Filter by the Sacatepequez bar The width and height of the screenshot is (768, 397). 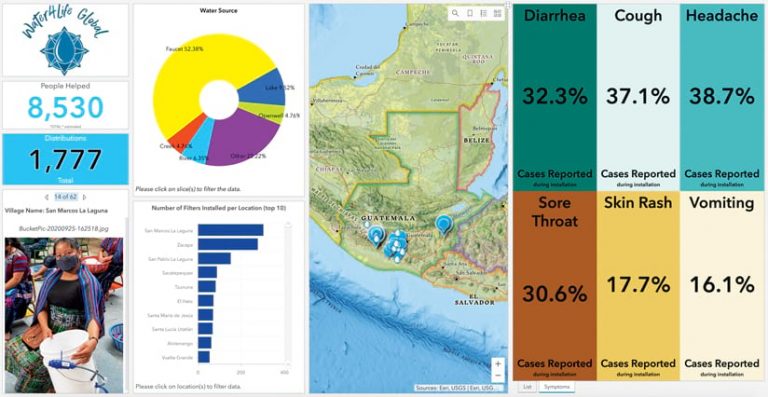point(207,272)
